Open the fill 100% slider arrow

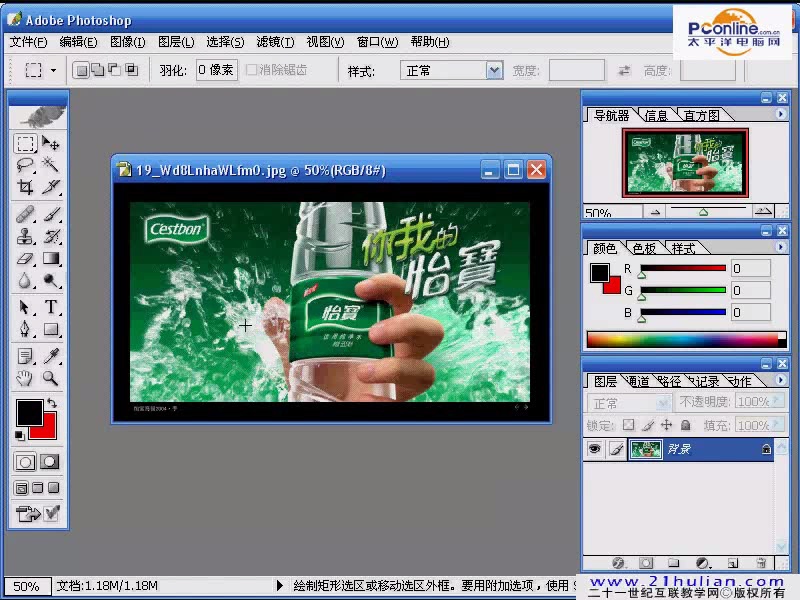(x=777, y=424)
